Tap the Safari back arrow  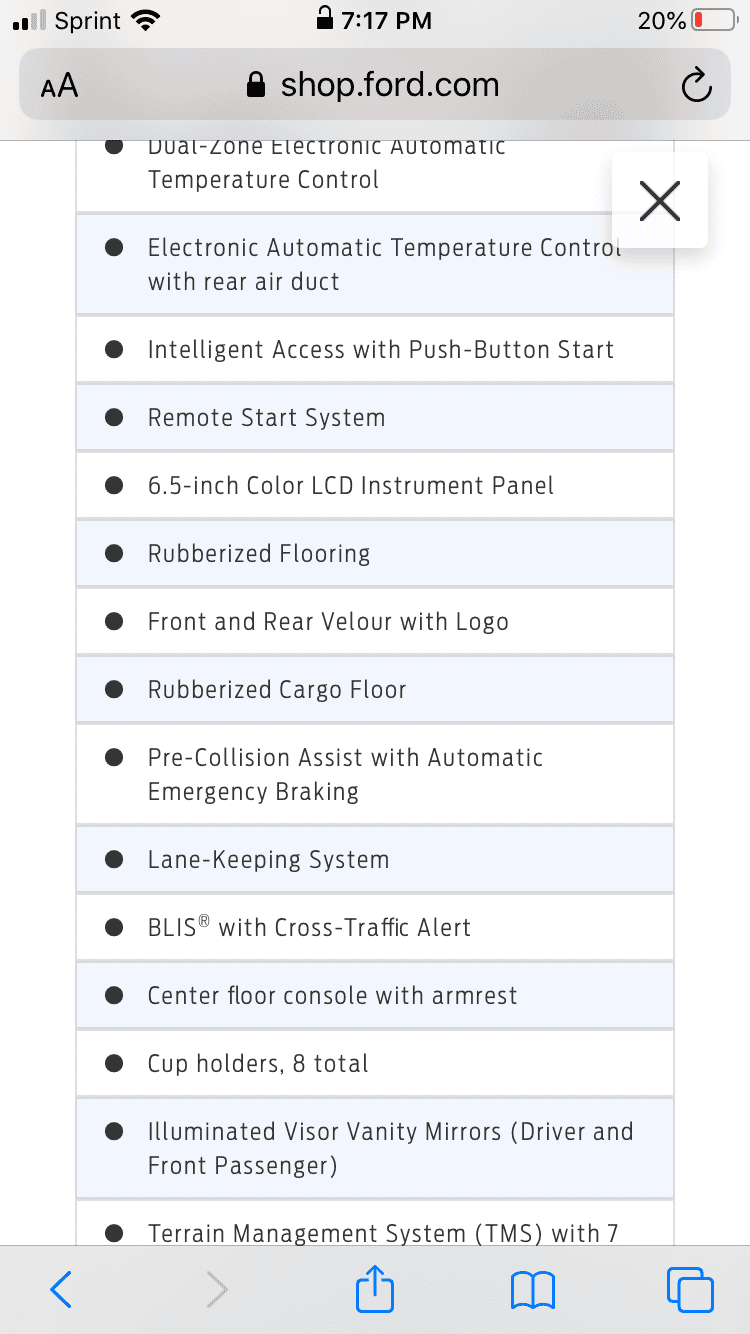click(61, 1290)
